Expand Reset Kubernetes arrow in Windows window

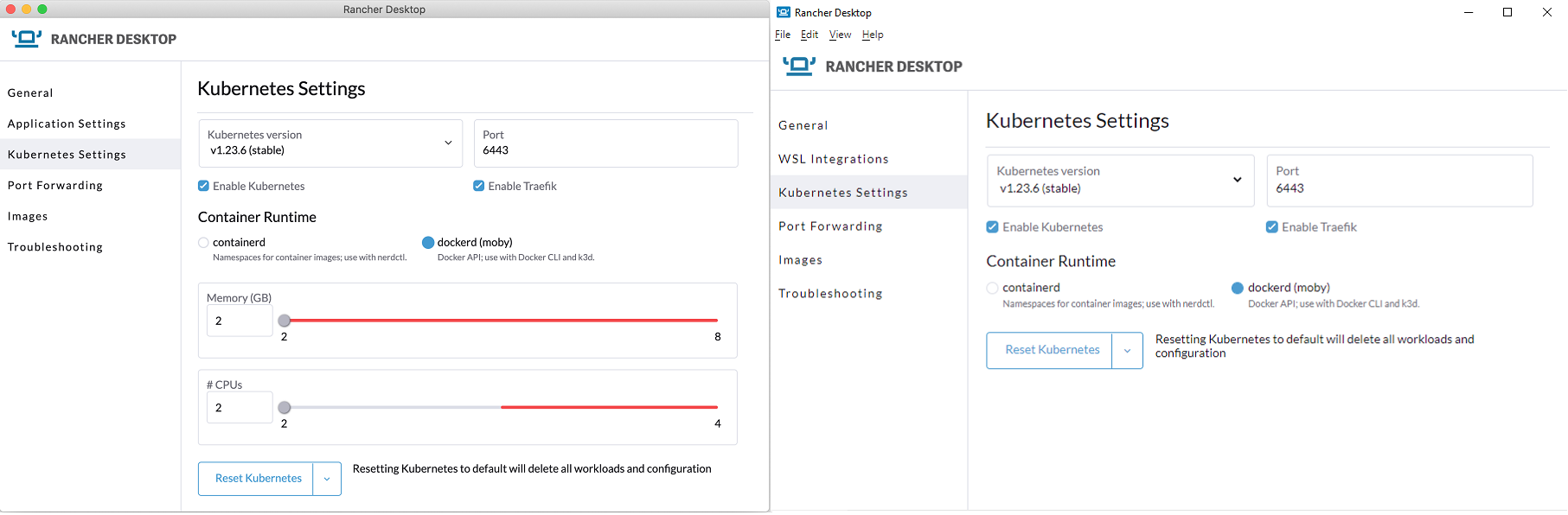[1127, 351]
